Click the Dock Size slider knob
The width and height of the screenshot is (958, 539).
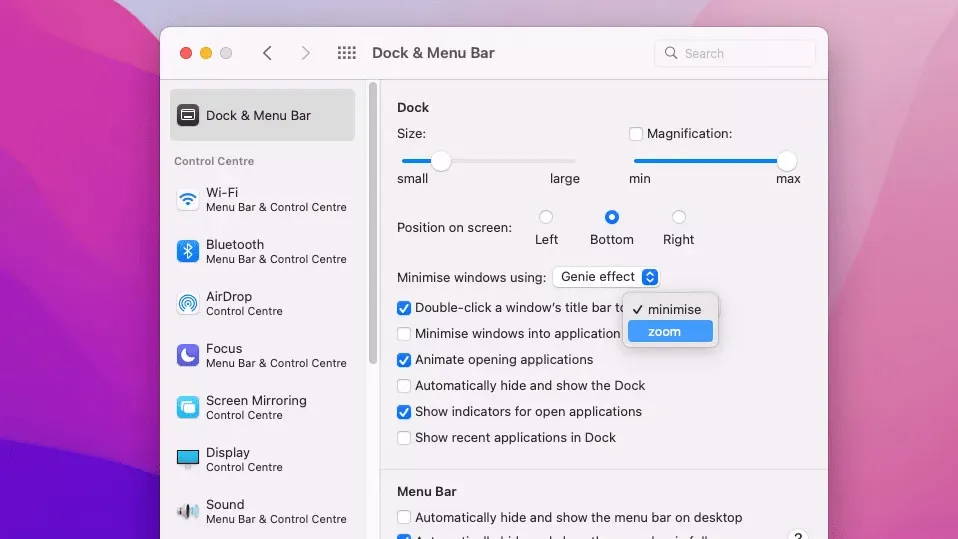[x=441, y=161]
